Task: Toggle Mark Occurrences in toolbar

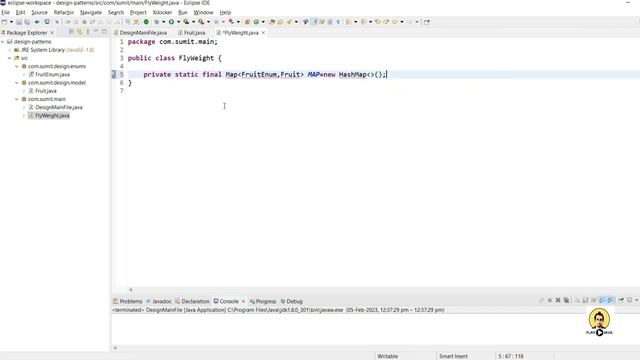Action: pyautogui.click(x=313, y=22)
